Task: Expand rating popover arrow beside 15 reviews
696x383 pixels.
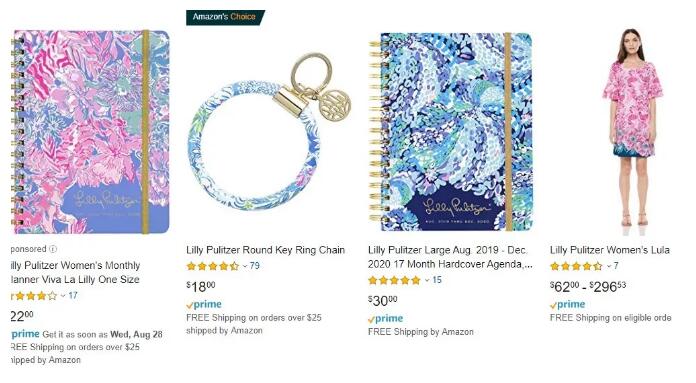Action: (x=427, y=280)
